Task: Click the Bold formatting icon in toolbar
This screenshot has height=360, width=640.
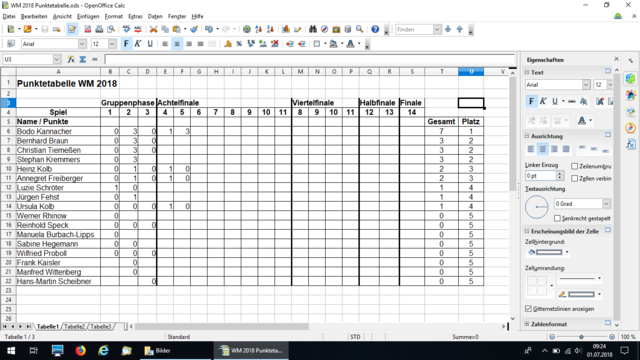Action: [x=126, y=44]
